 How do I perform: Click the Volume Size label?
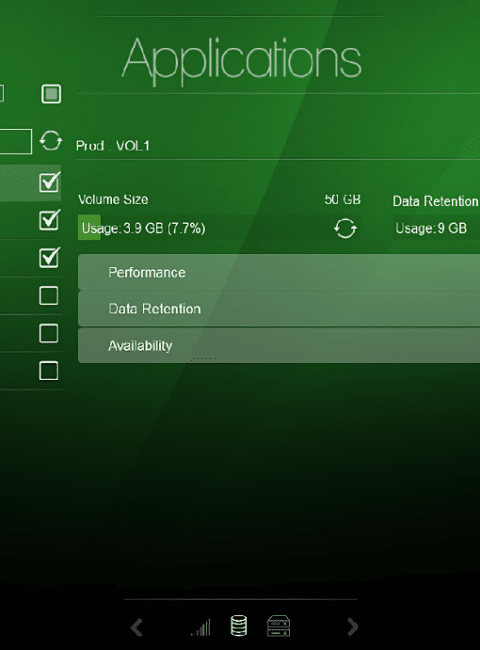pyautogui.click(x=113, y=199)
